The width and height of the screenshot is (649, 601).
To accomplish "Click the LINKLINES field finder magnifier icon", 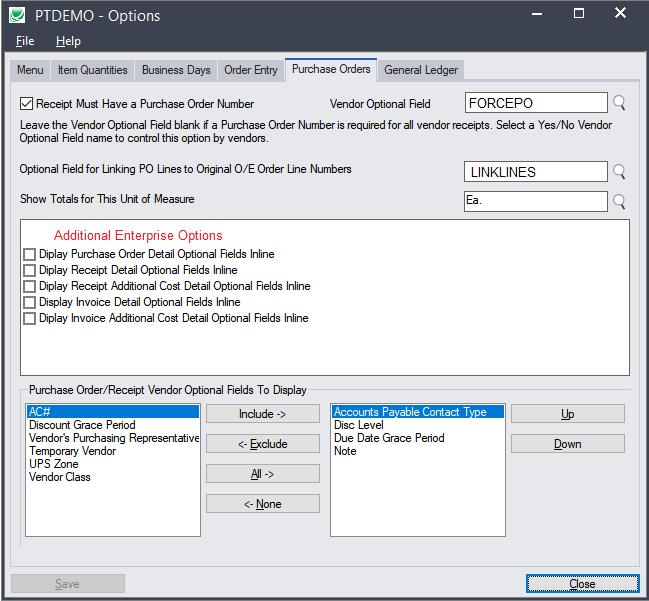I will pos(620,172).
